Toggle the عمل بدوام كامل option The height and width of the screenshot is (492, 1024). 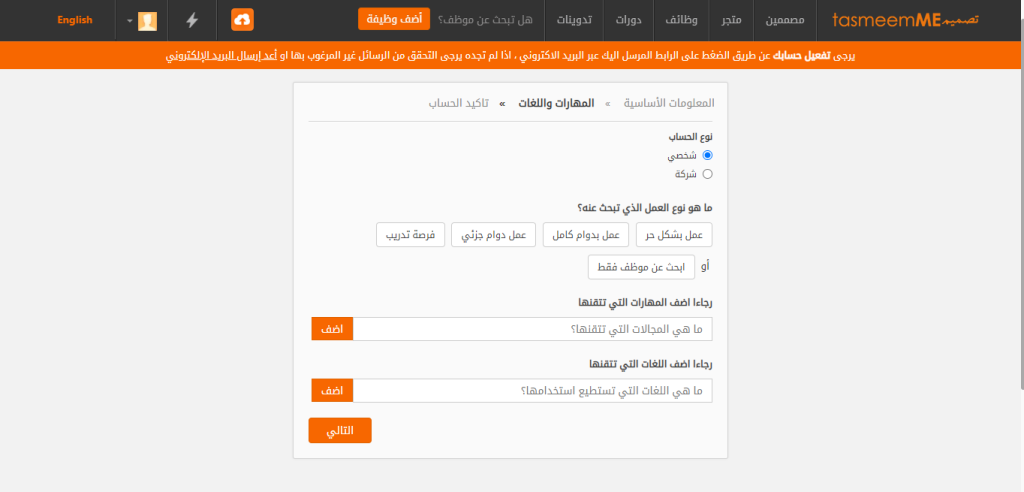coord(582,235)
